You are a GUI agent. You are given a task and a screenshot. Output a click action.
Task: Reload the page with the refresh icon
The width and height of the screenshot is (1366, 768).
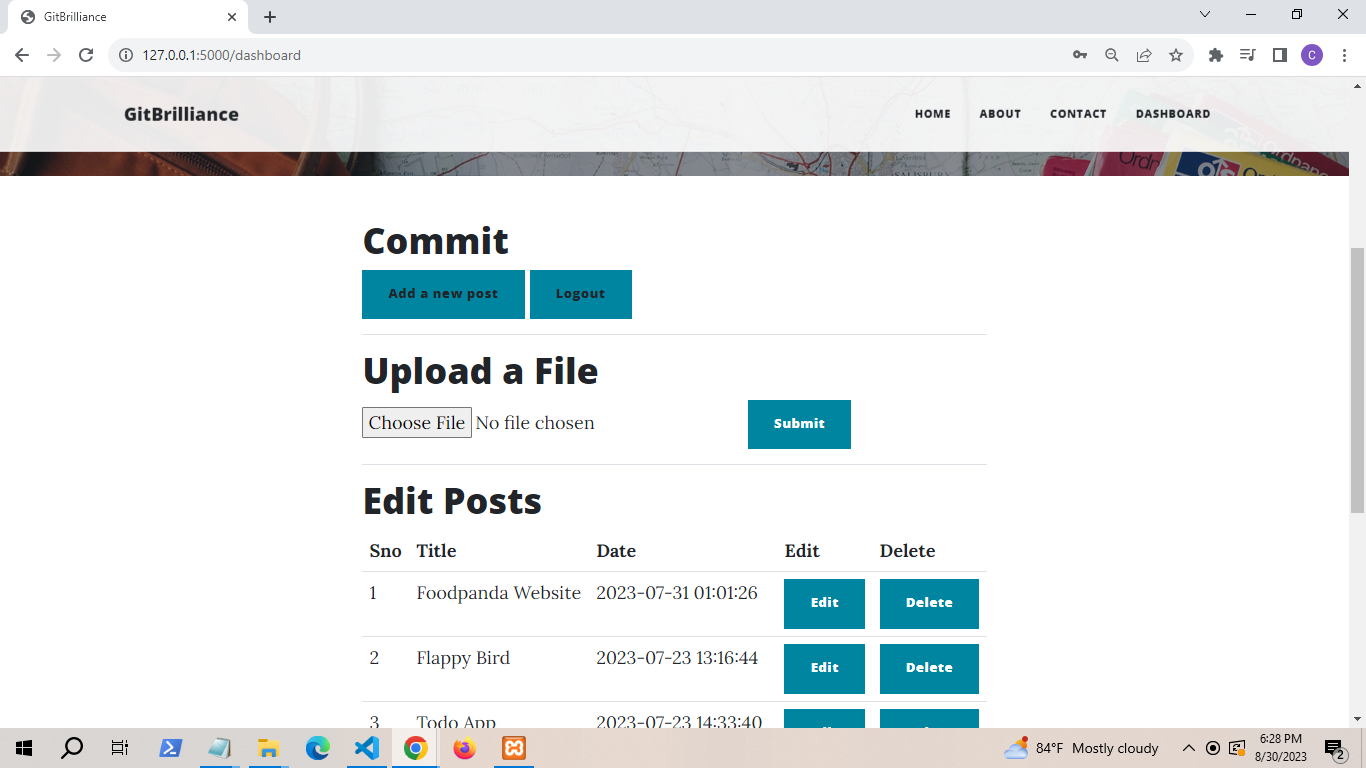tap(86, 55)
